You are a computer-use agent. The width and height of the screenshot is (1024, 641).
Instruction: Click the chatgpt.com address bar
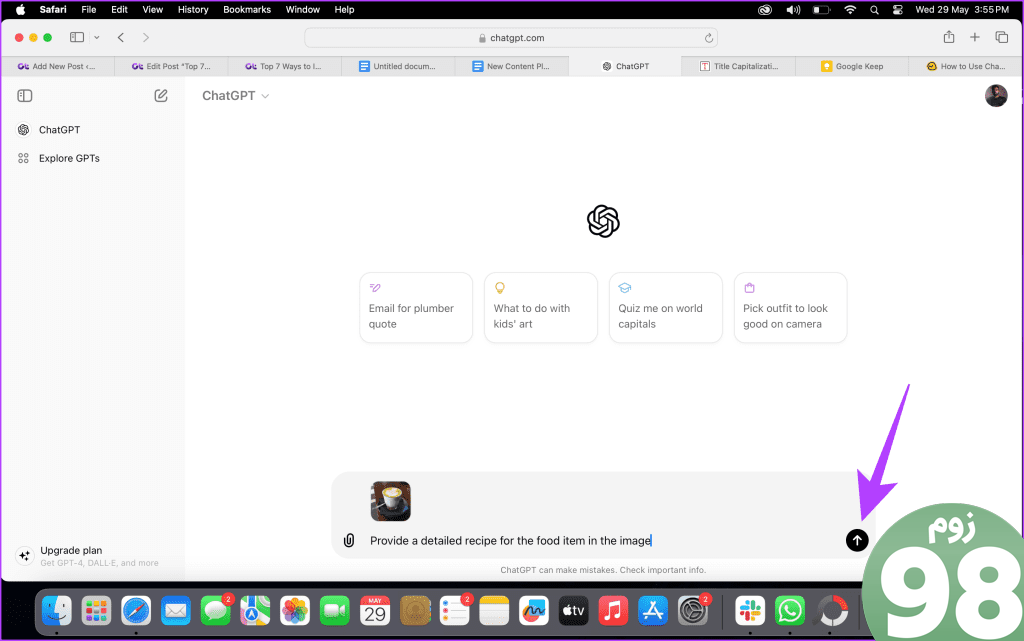click(x=511, y=38)
